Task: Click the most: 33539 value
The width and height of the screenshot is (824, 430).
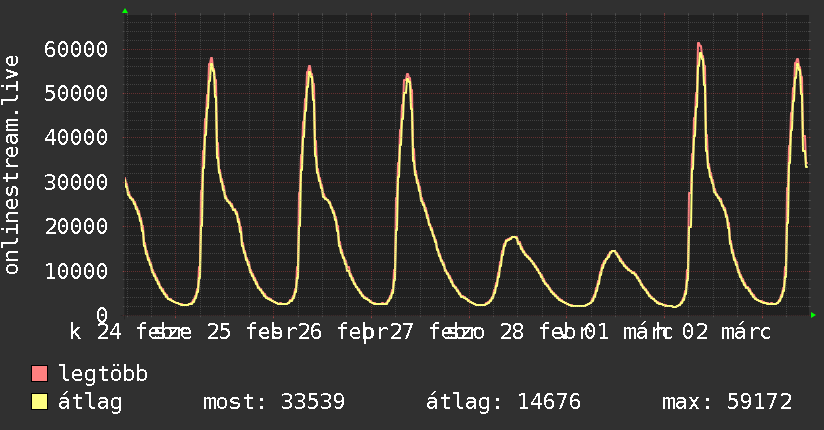Action: pos(274,402)
